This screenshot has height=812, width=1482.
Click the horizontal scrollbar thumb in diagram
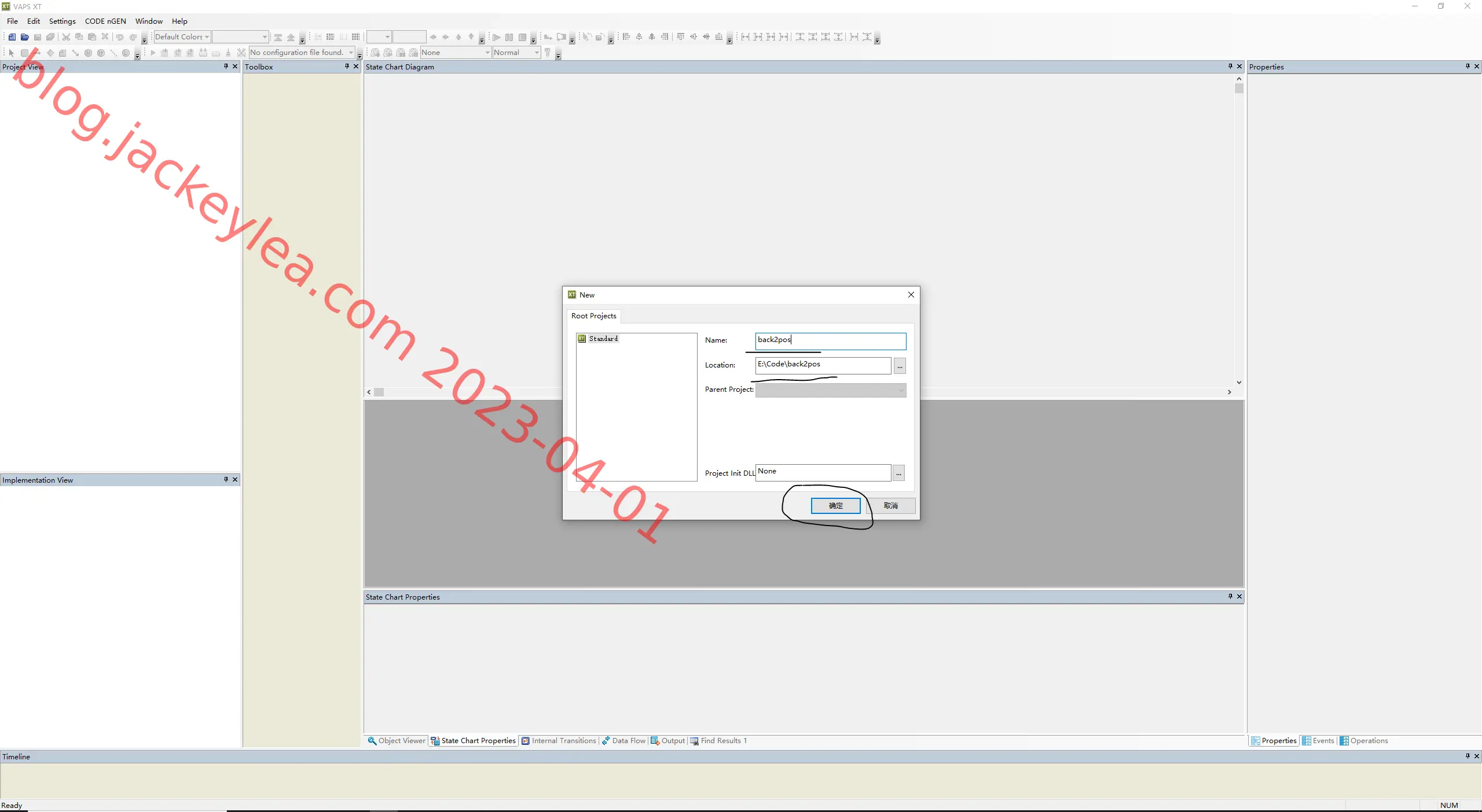[x=379, y=392]
